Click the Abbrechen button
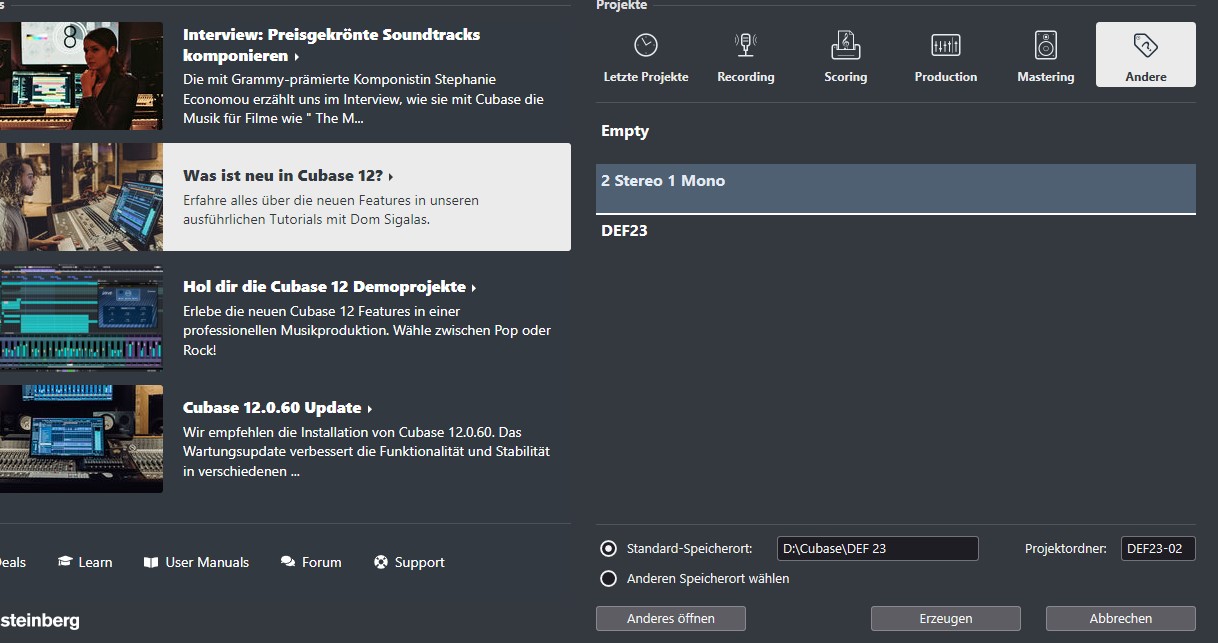 tap(1121, 618)
